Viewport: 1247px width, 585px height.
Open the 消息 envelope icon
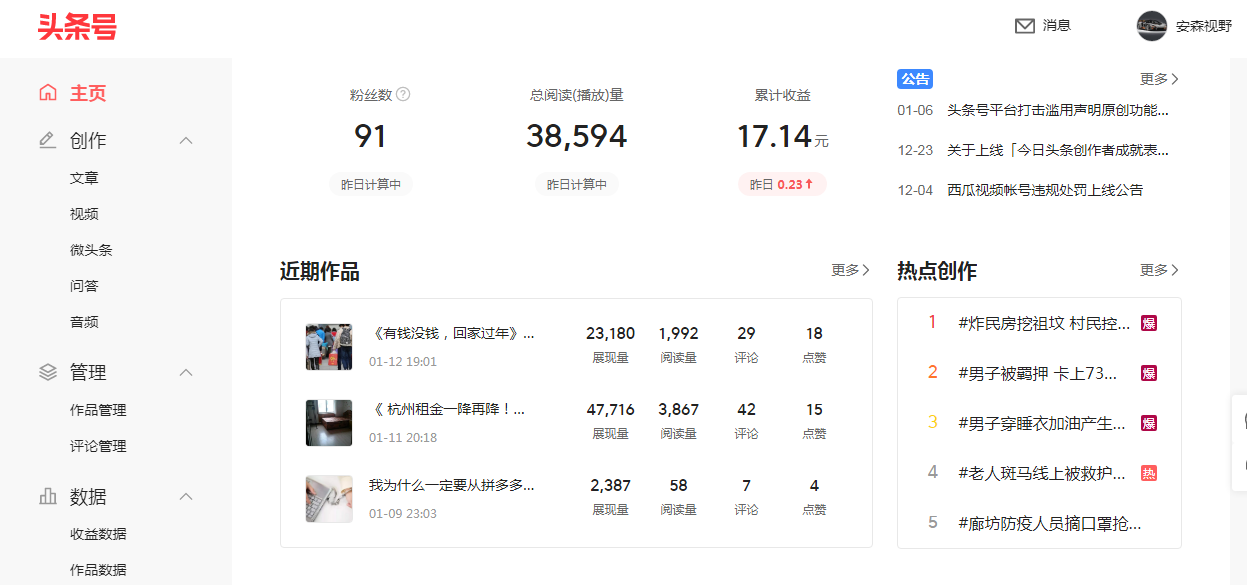coord(1025,26)
